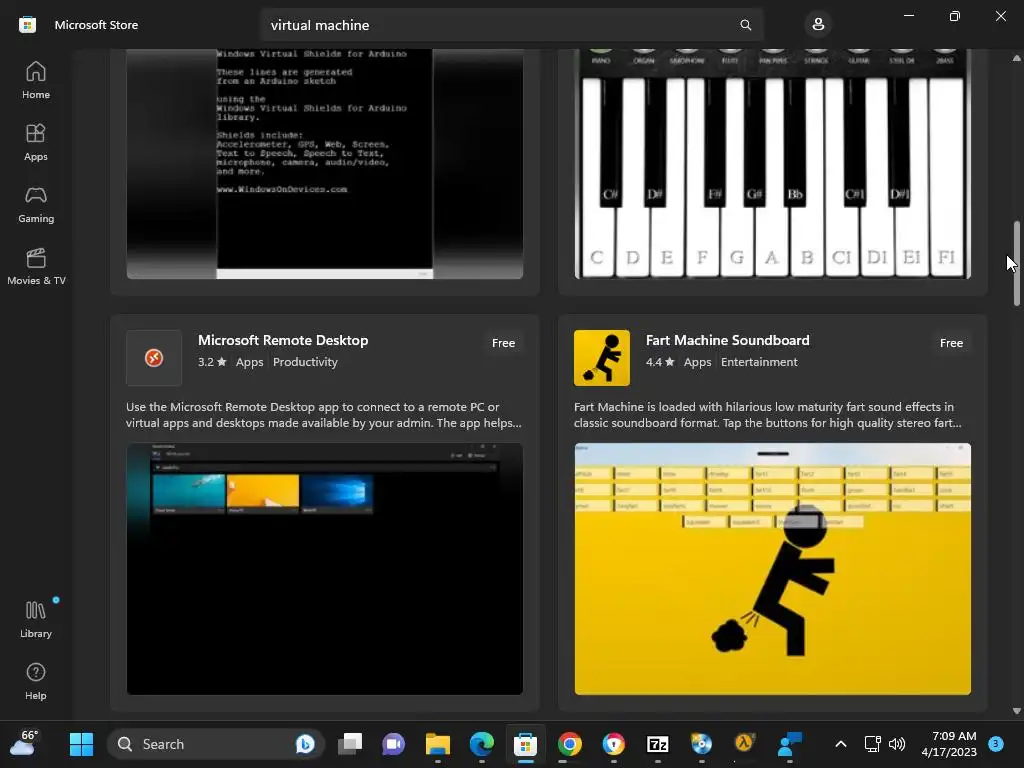Open the shield app icon in taskbar
1024x768 pixels.
[613, 744]
